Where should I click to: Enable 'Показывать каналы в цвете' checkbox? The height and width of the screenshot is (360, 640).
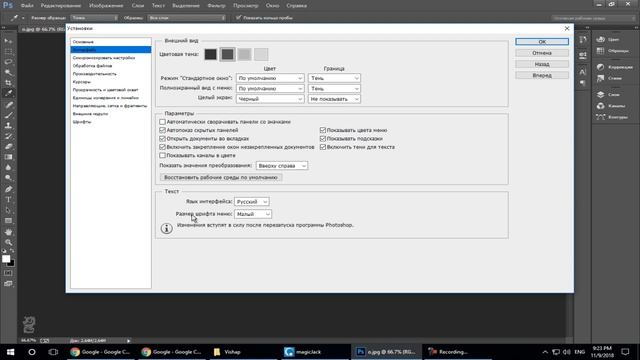click(x=162, y=156)
